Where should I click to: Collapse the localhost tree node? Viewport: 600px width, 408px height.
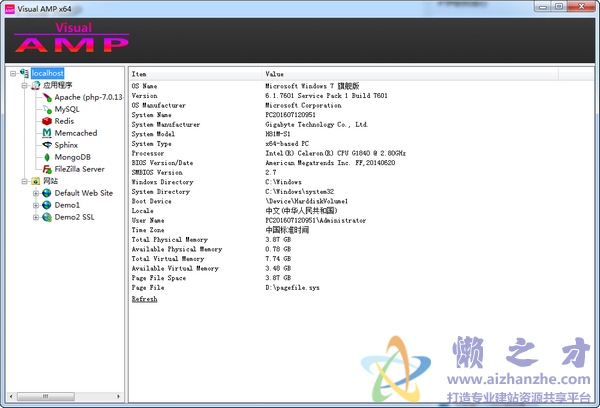13,73
